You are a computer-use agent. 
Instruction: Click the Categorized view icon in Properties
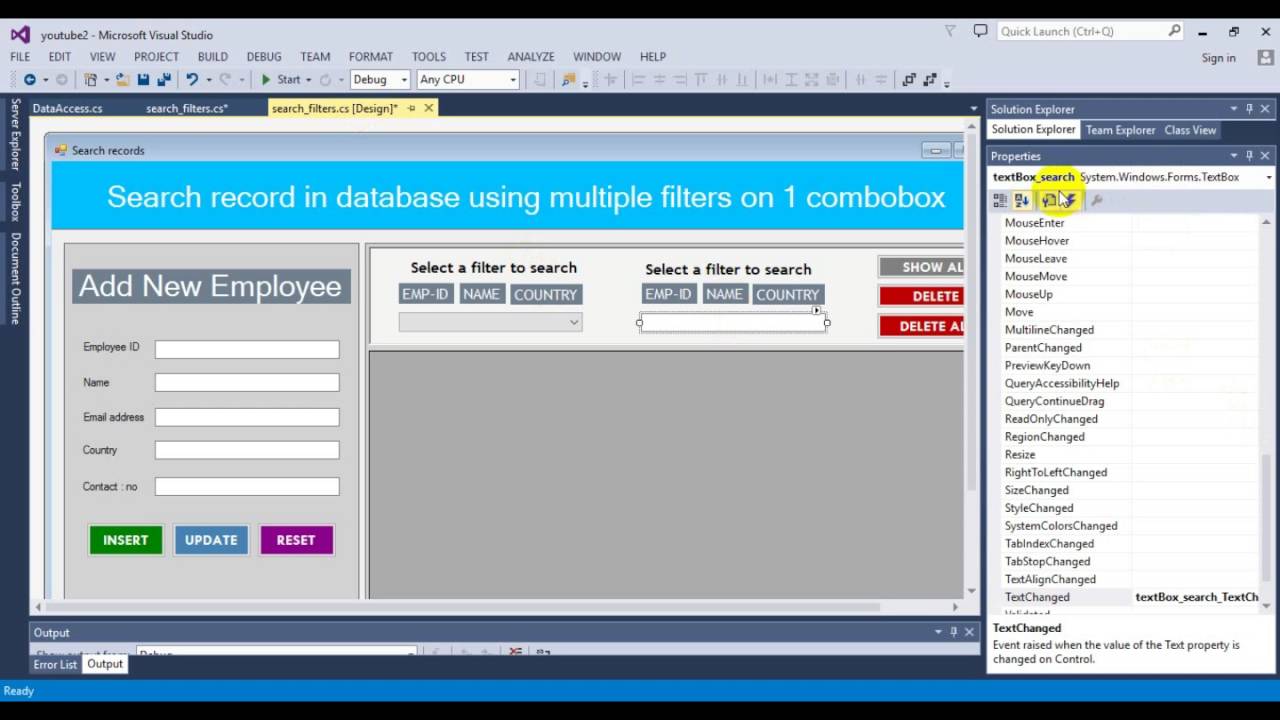point(1000,201)
